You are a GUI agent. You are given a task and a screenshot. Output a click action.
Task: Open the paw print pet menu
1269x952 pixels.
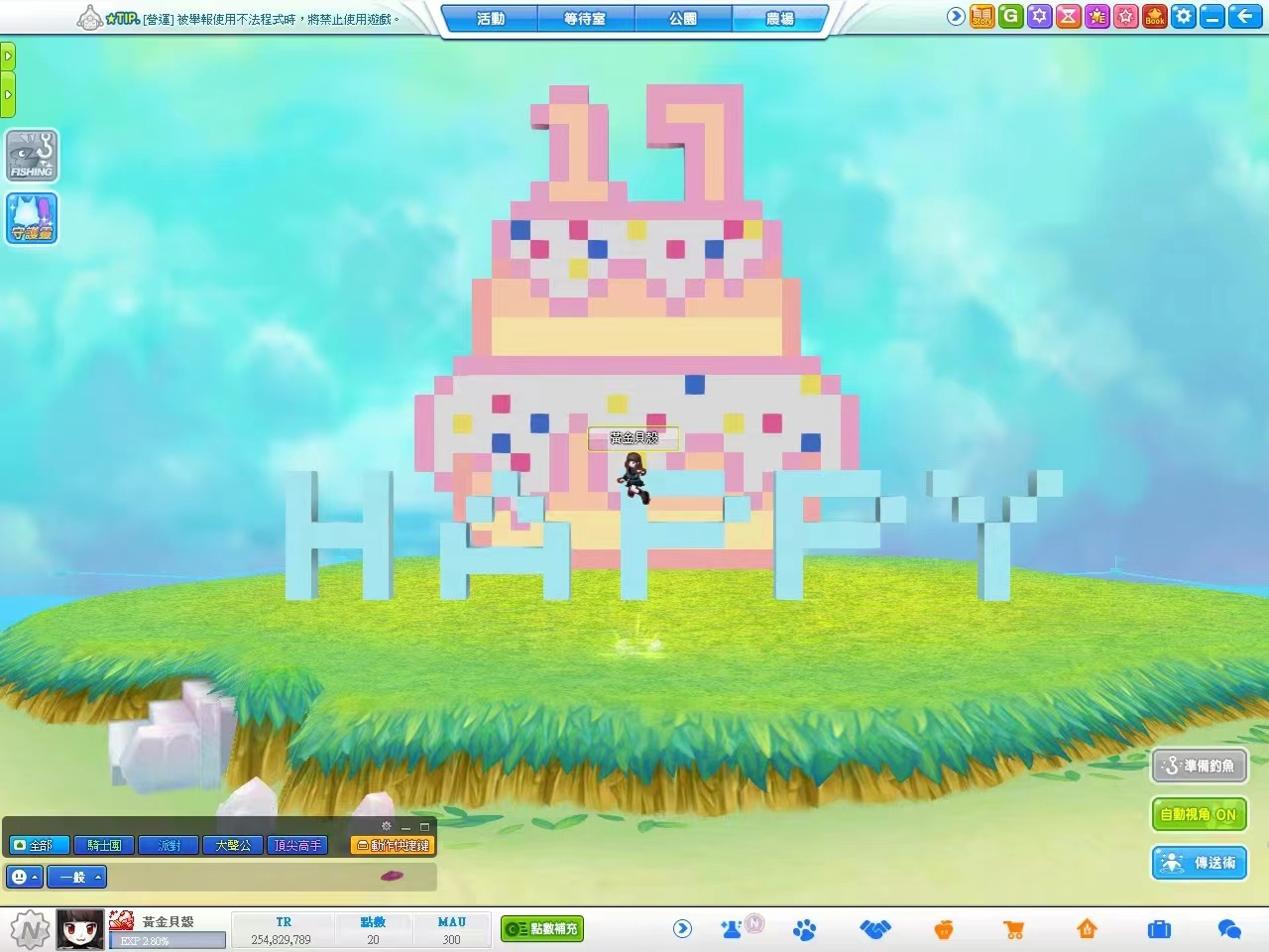[x=804, y=929]
